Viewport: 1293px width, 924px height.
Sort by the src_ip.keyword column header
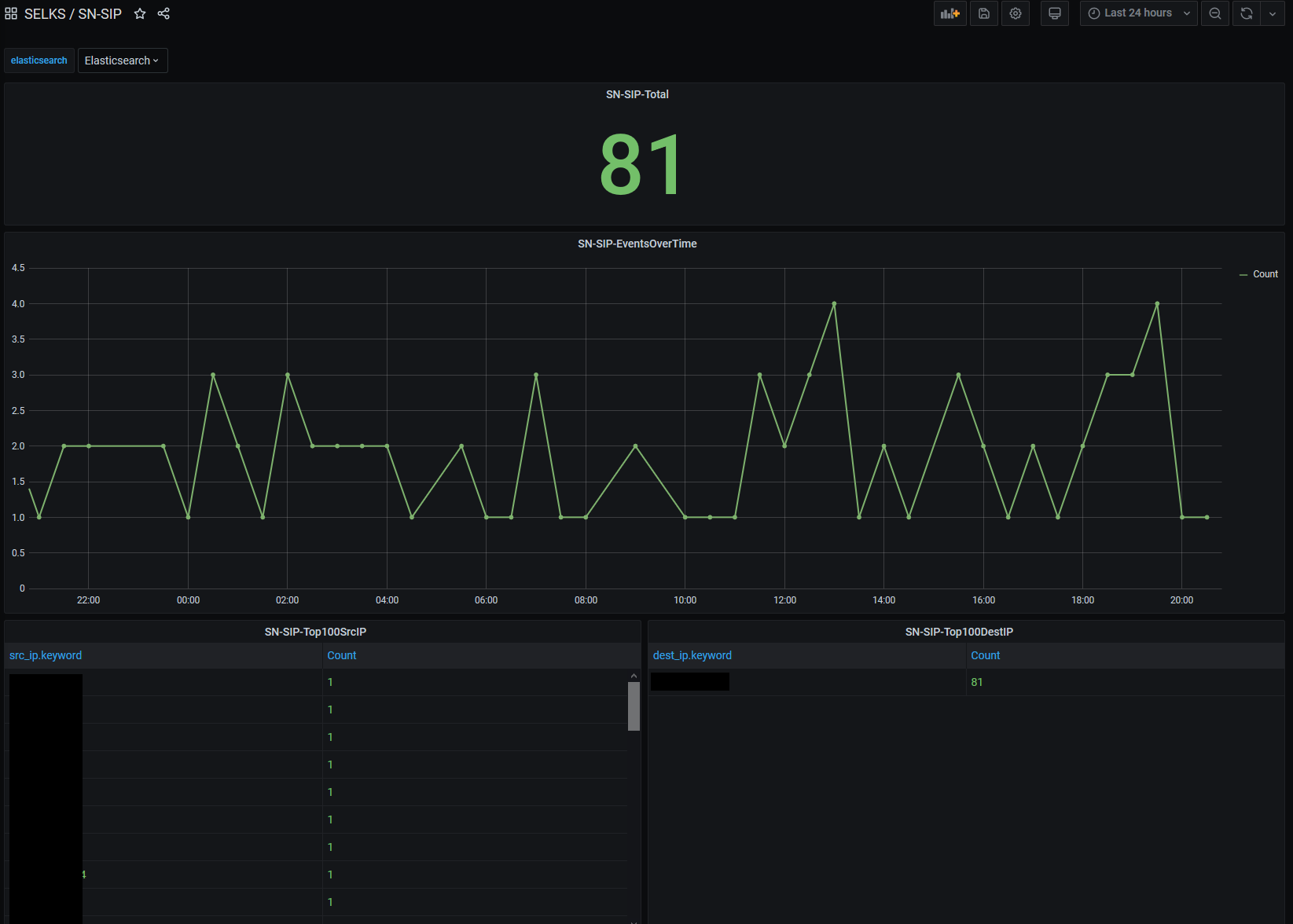point(46,655)
